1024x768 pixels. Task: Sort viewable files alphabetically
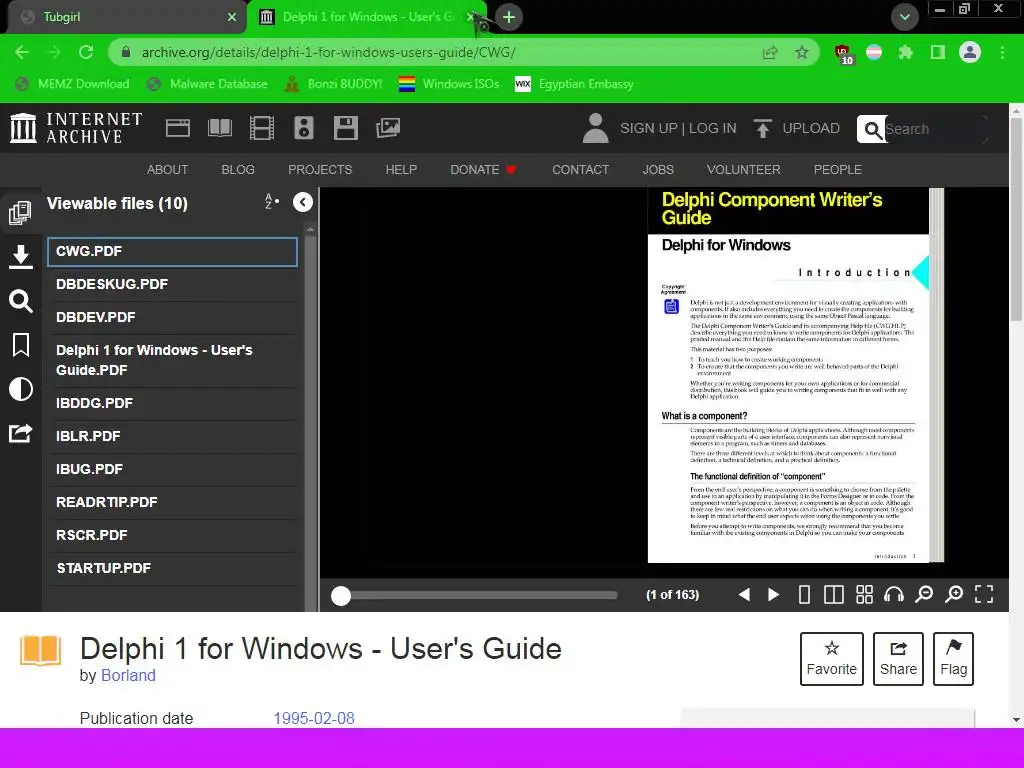click(272, 202)
